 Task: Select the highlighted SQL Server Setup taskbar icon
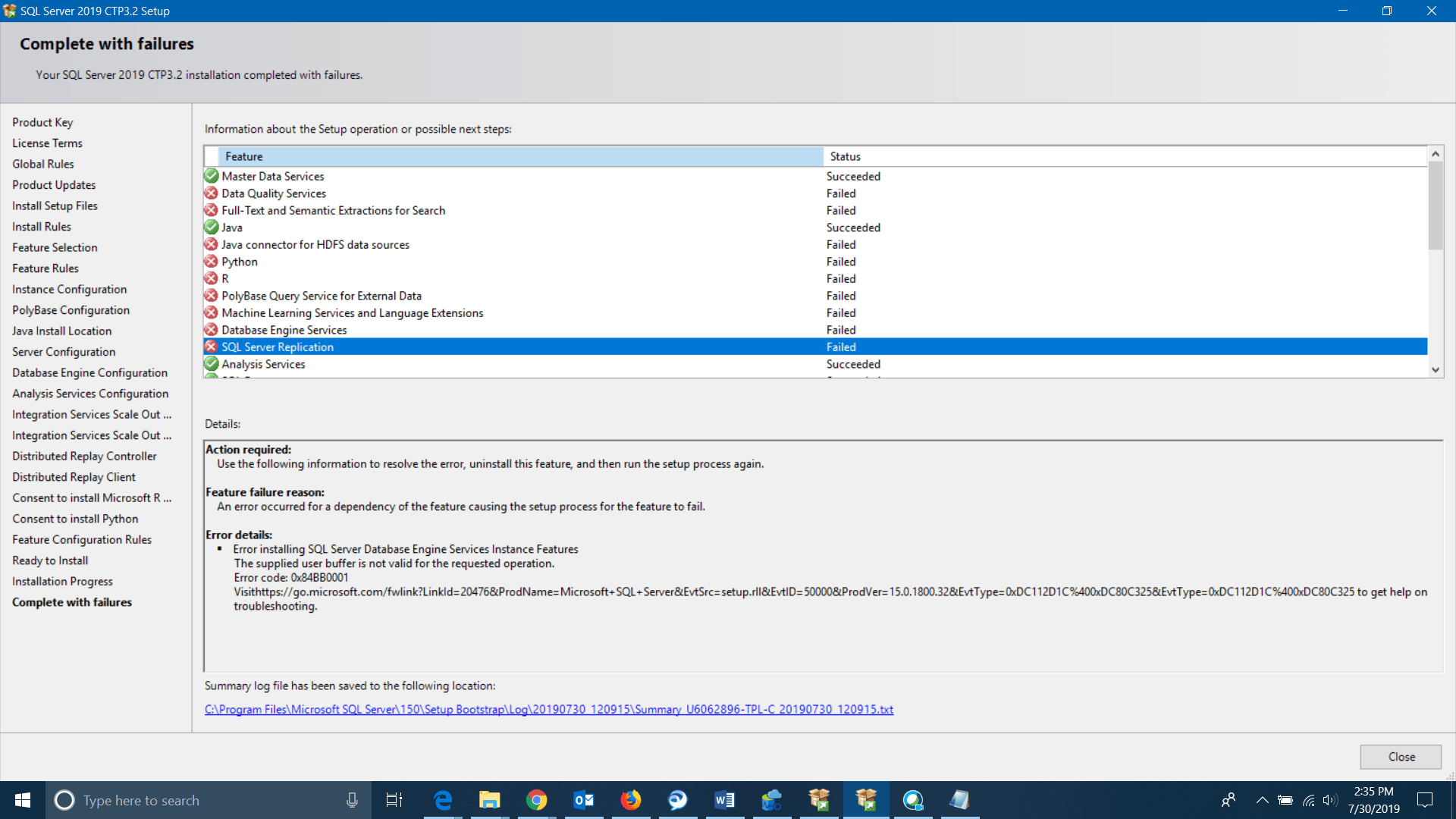[866, 800]
